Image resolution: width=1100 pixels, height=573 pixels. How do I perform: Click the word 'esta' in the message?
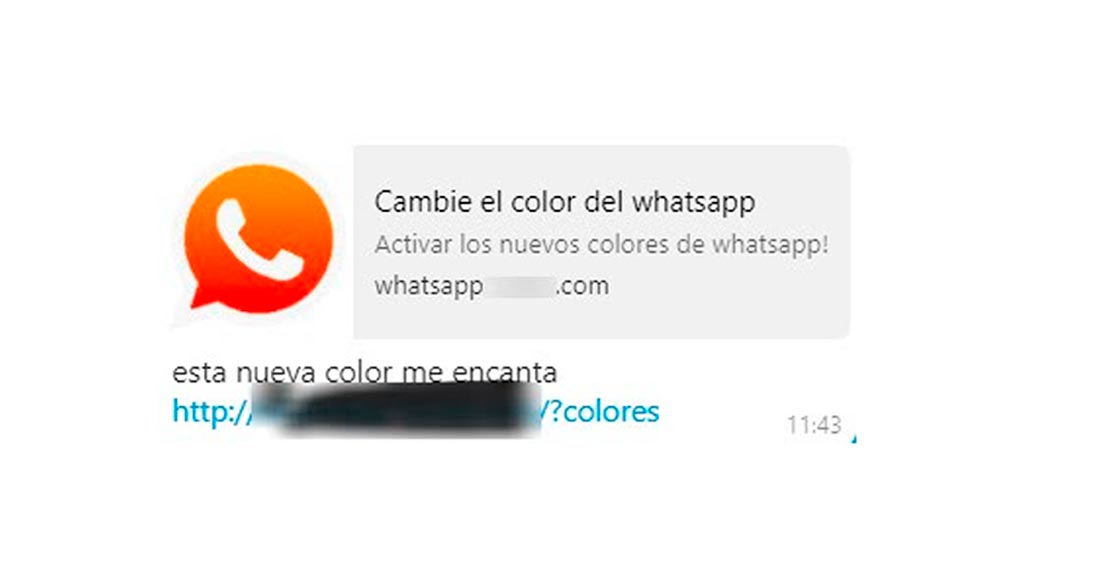(x=200, y=372)
